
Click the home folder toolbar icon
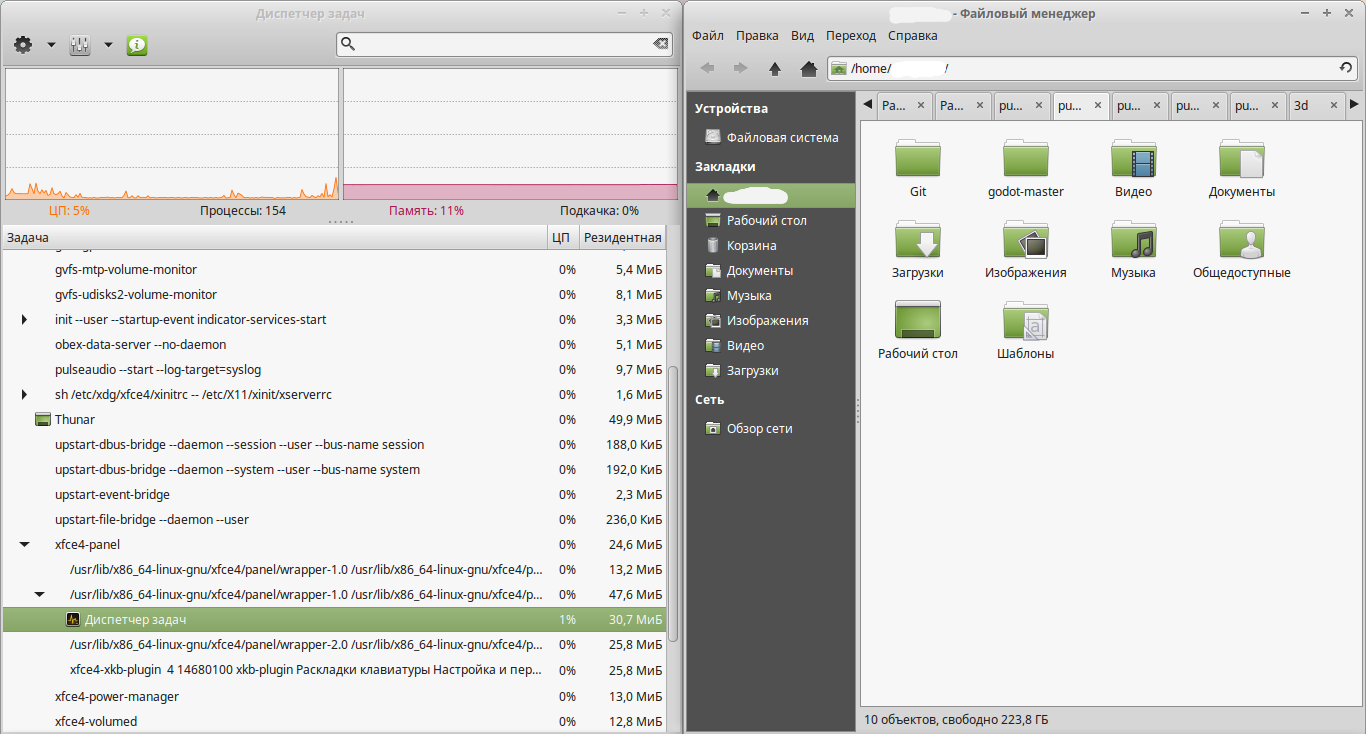tap(809, 68)
